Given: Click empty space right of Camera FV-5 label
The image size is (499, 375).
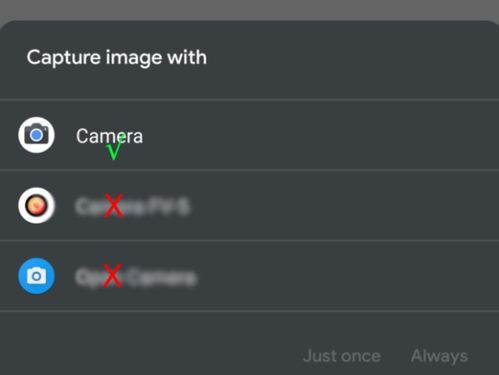Looking at the screenshot, I should pyautogui.click(x=343, y=206).
